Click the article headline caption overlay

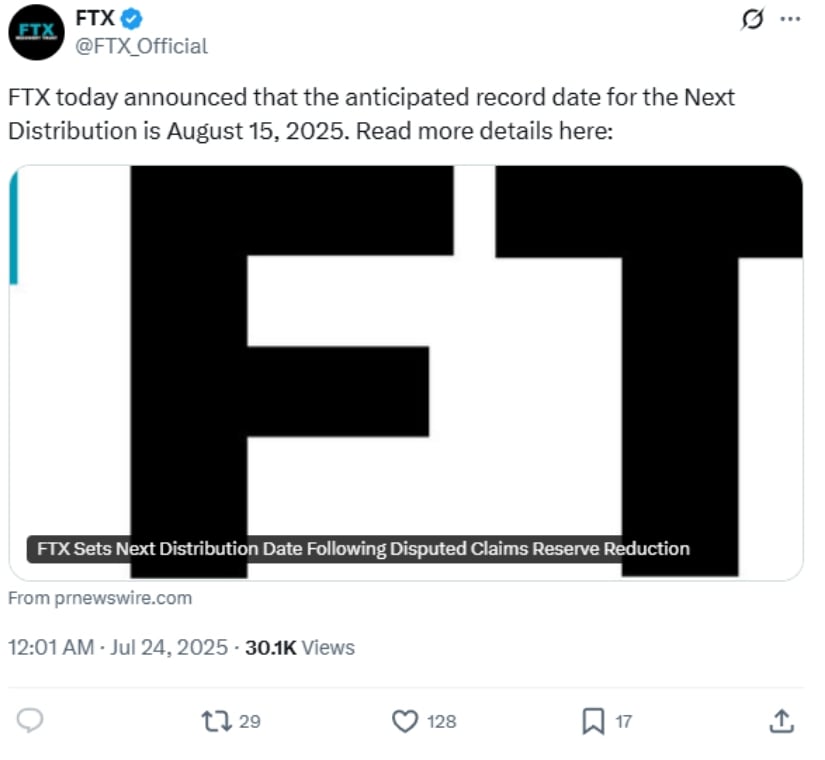[363, 549]
